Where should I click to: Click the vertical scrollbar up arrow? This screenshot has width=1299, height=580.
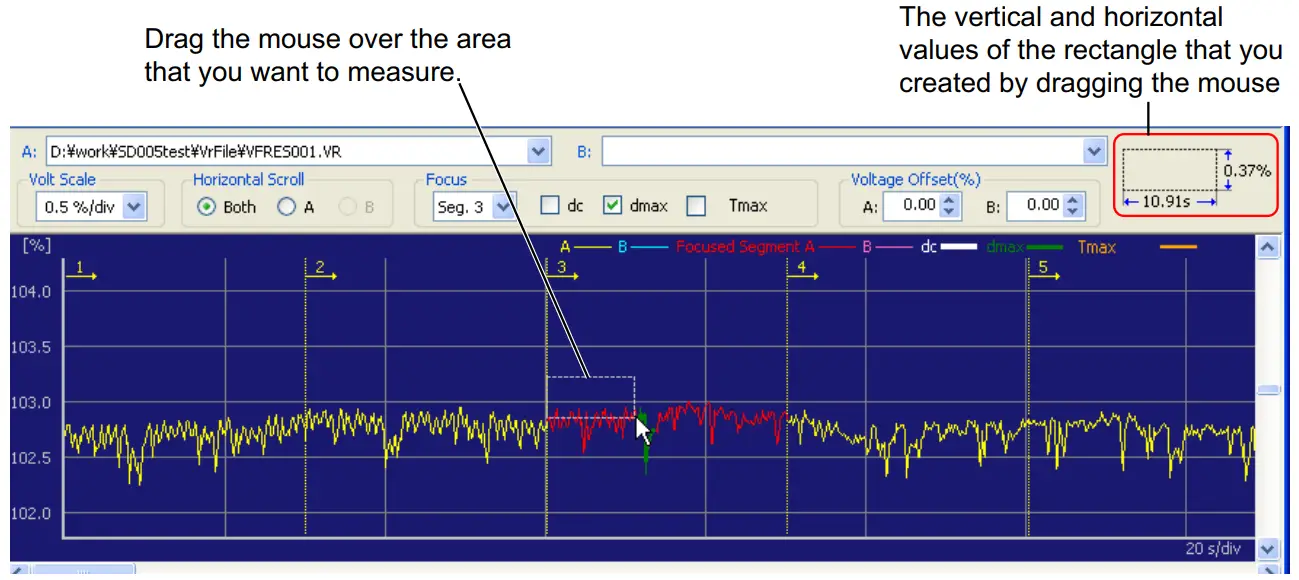(1265, 247)
